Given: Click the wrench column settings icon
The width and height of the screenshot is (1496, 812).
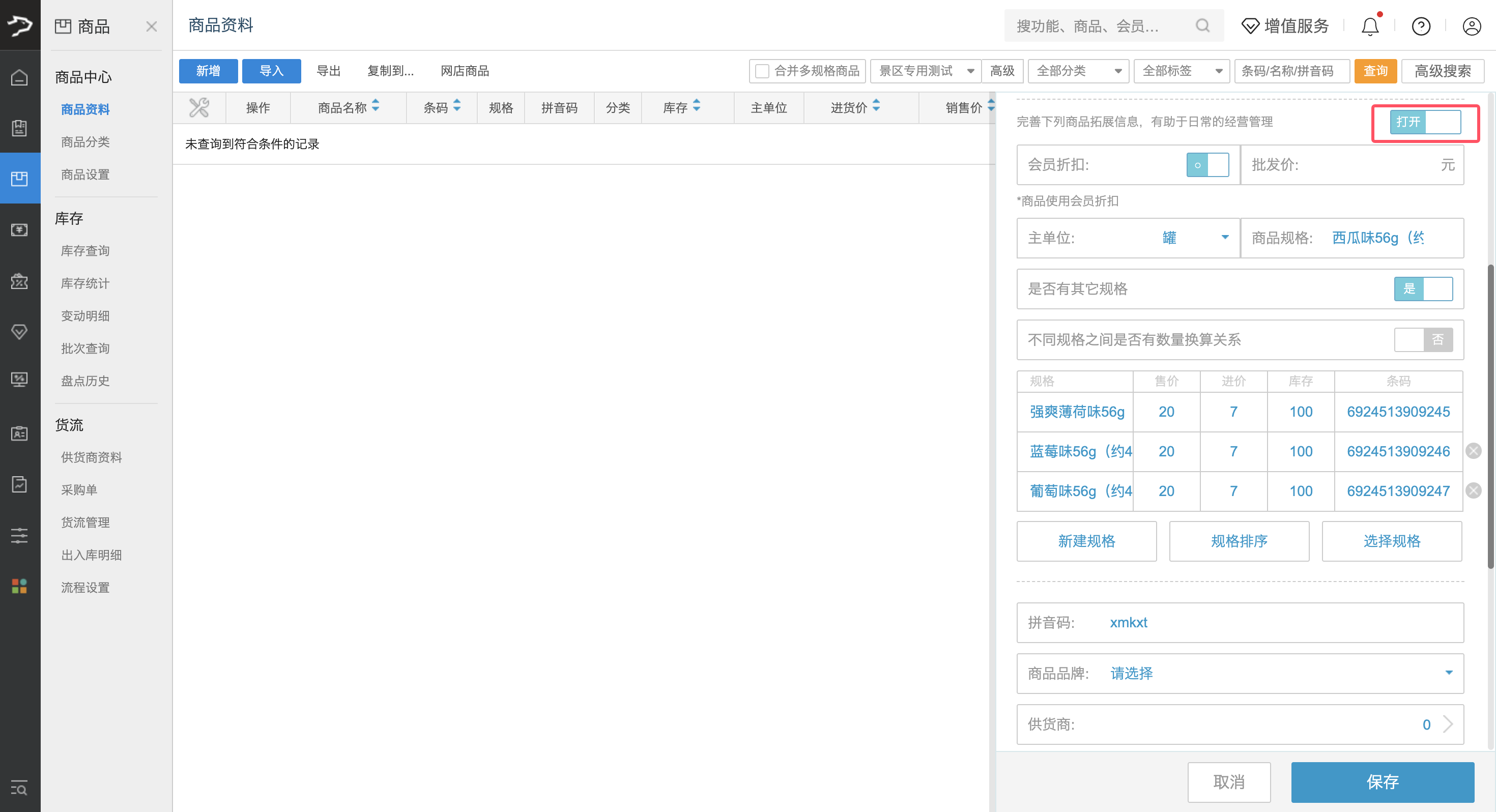Looking at the screenshot, I should coord(199,107).
